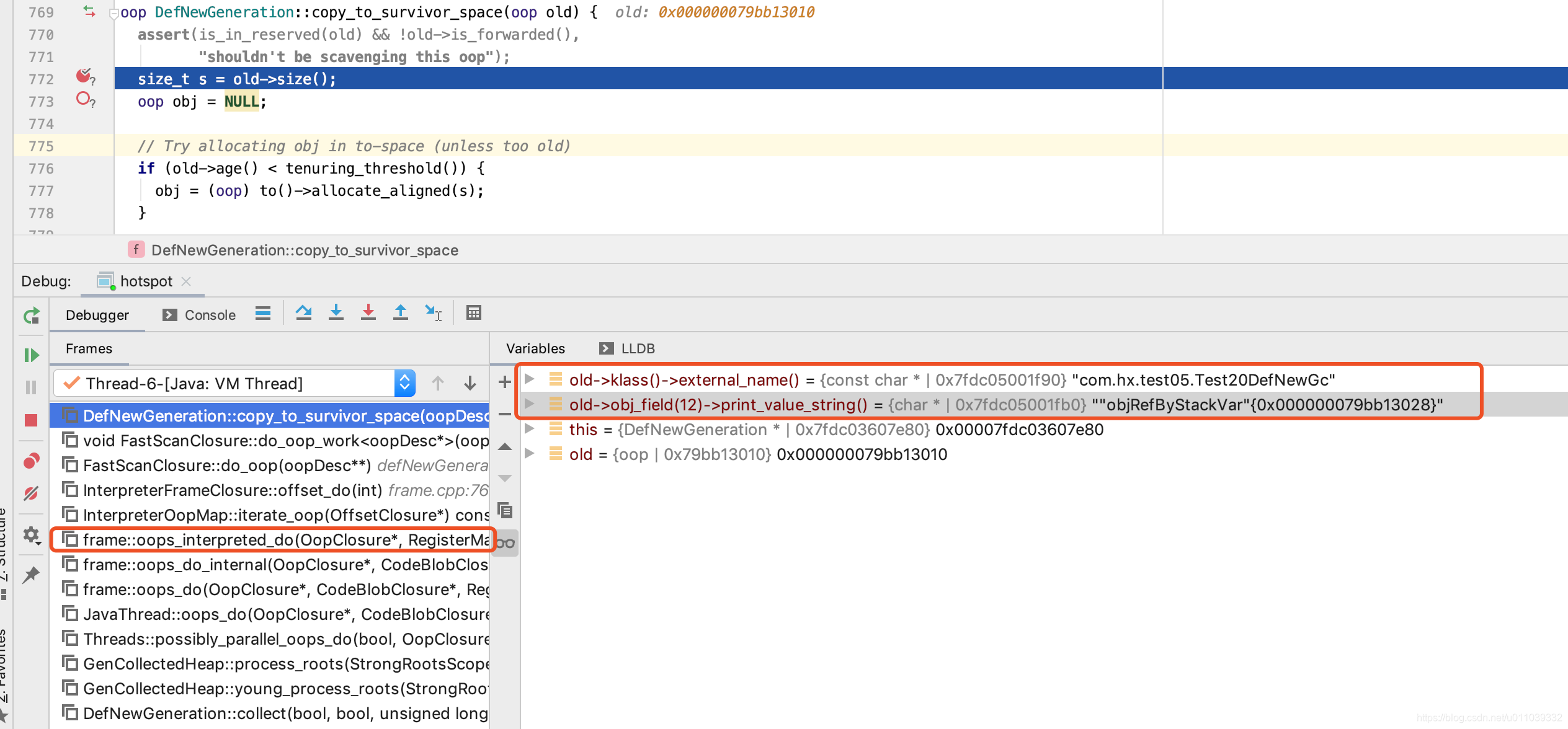
Task: Close the hotspot debug tab
Action: [x=186, y=281]
